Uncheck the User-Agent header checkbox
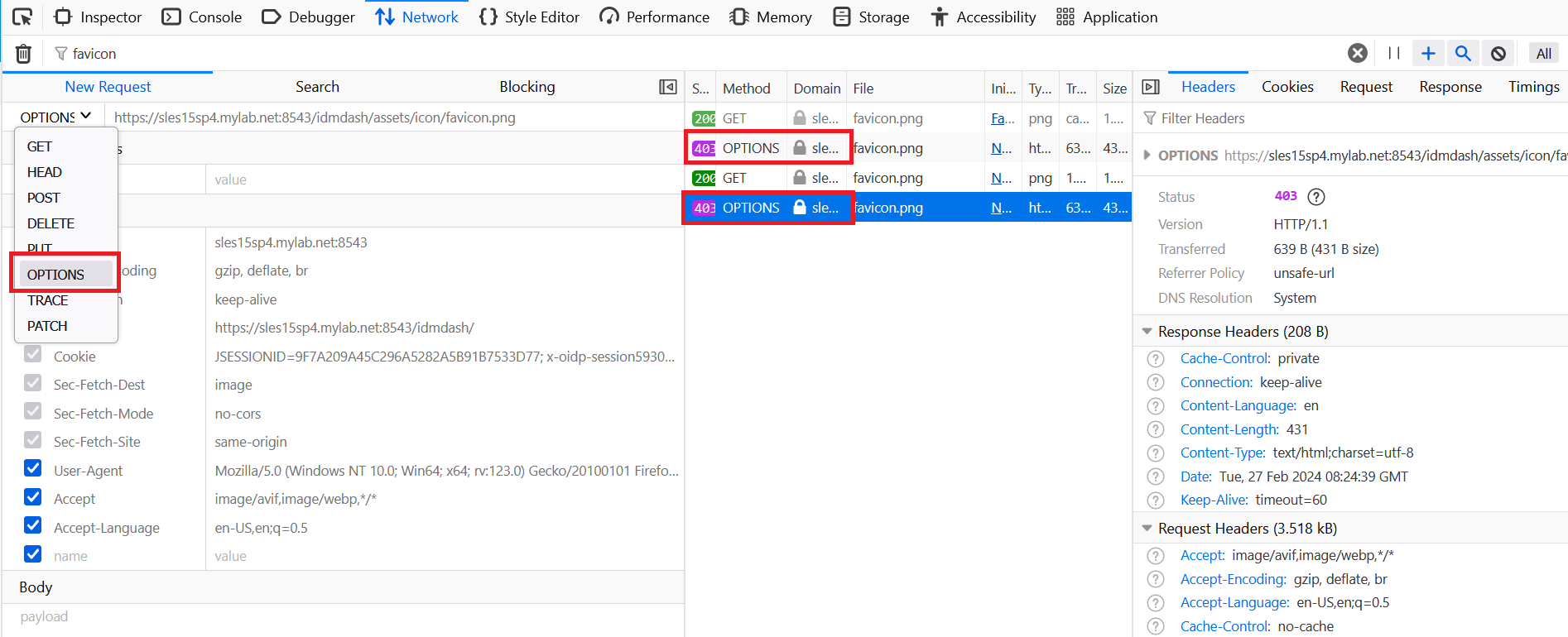The height and width of the screenshot is (637, 1568). [x=33, y=469]
